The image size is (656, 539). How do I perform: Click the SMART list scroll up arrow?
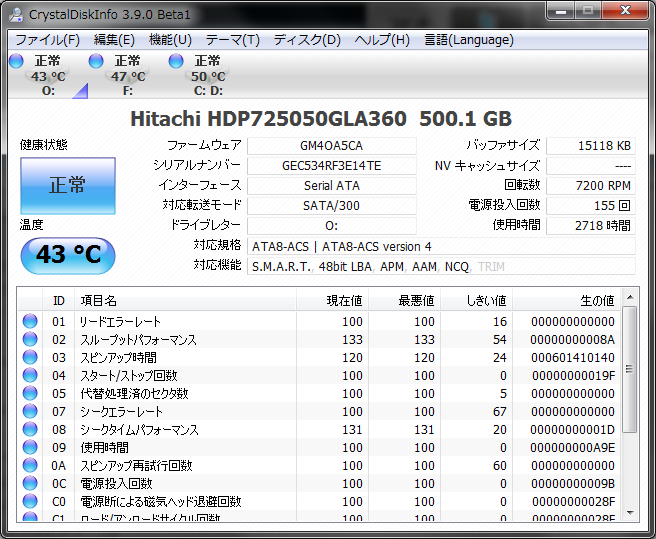tap(630, 298)
